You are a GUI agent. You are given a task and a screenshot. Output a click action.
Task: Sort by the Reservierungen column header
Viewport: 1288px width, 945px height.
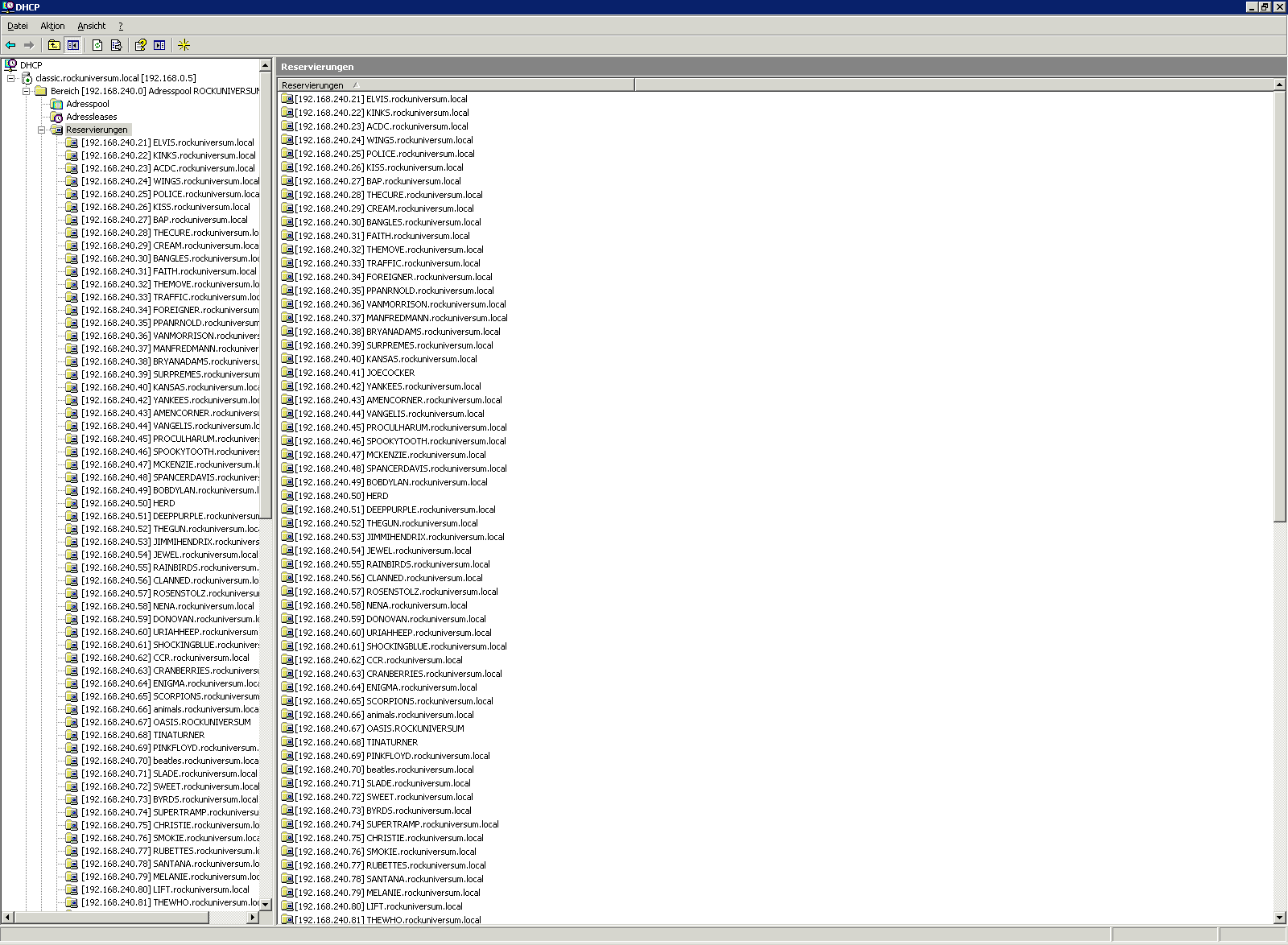[x=456, y=85]
